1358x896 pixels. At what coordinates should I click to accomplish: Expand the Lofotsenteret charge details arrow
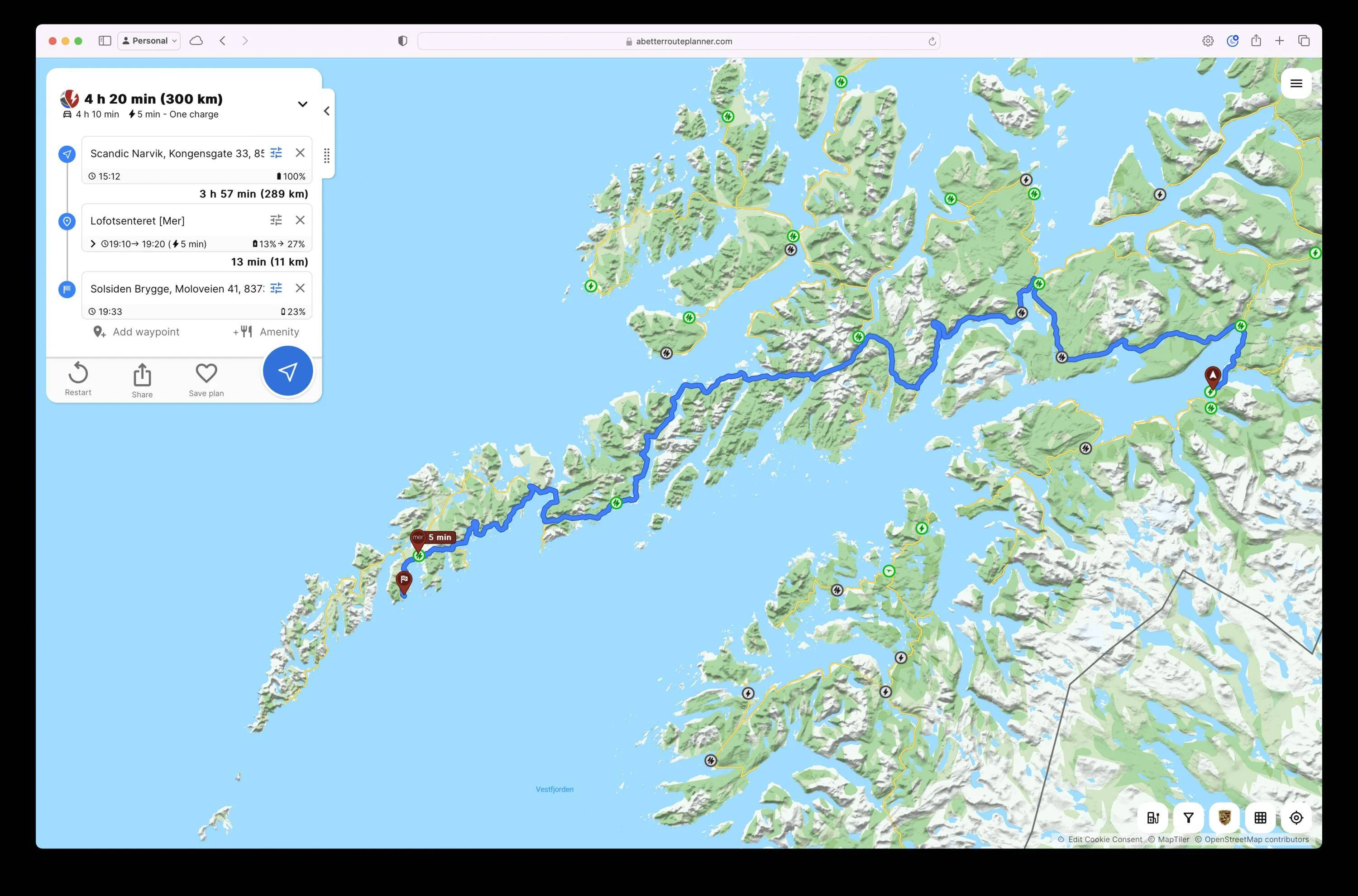point(93,244)
